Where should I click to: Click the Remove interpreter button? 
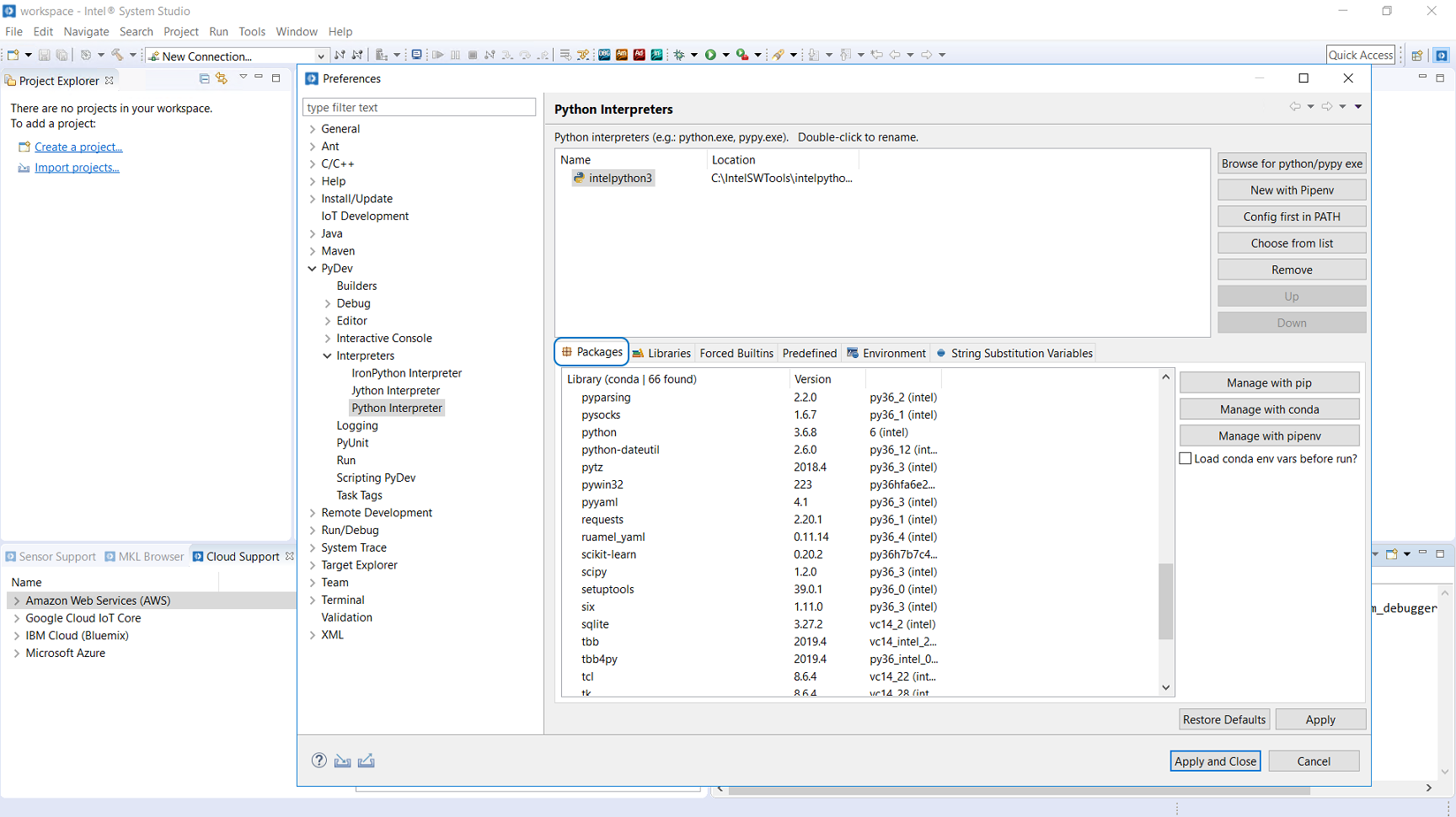[1292, 270]
